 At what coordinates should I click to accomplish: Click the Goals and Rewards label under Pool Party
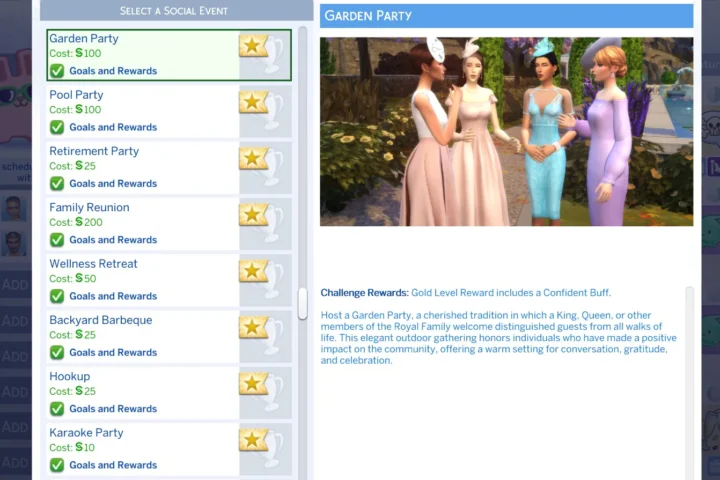pyautogui.click(x=113, y=127)
